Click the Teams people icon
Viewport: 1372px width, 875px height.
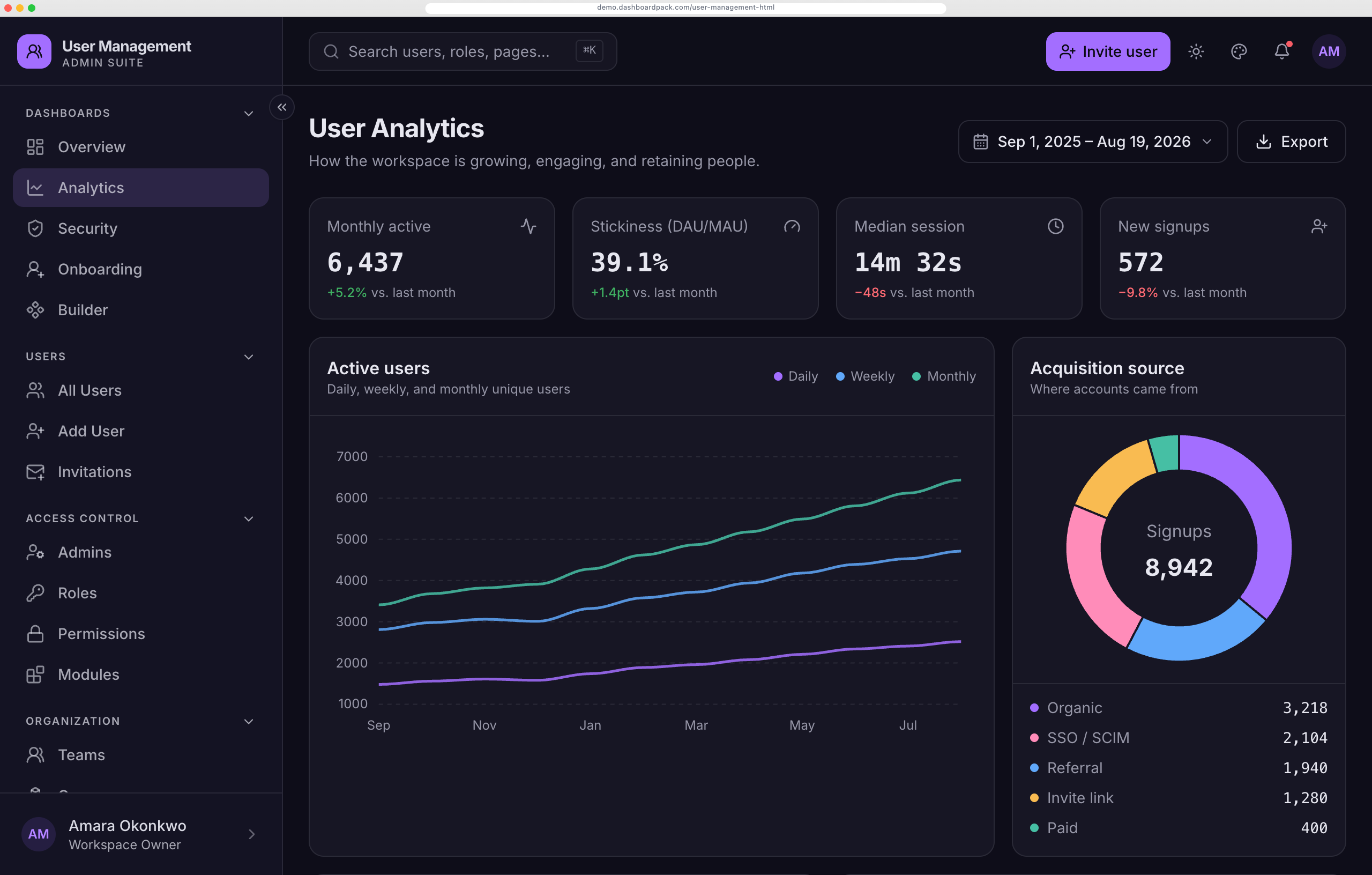point(35,755)
